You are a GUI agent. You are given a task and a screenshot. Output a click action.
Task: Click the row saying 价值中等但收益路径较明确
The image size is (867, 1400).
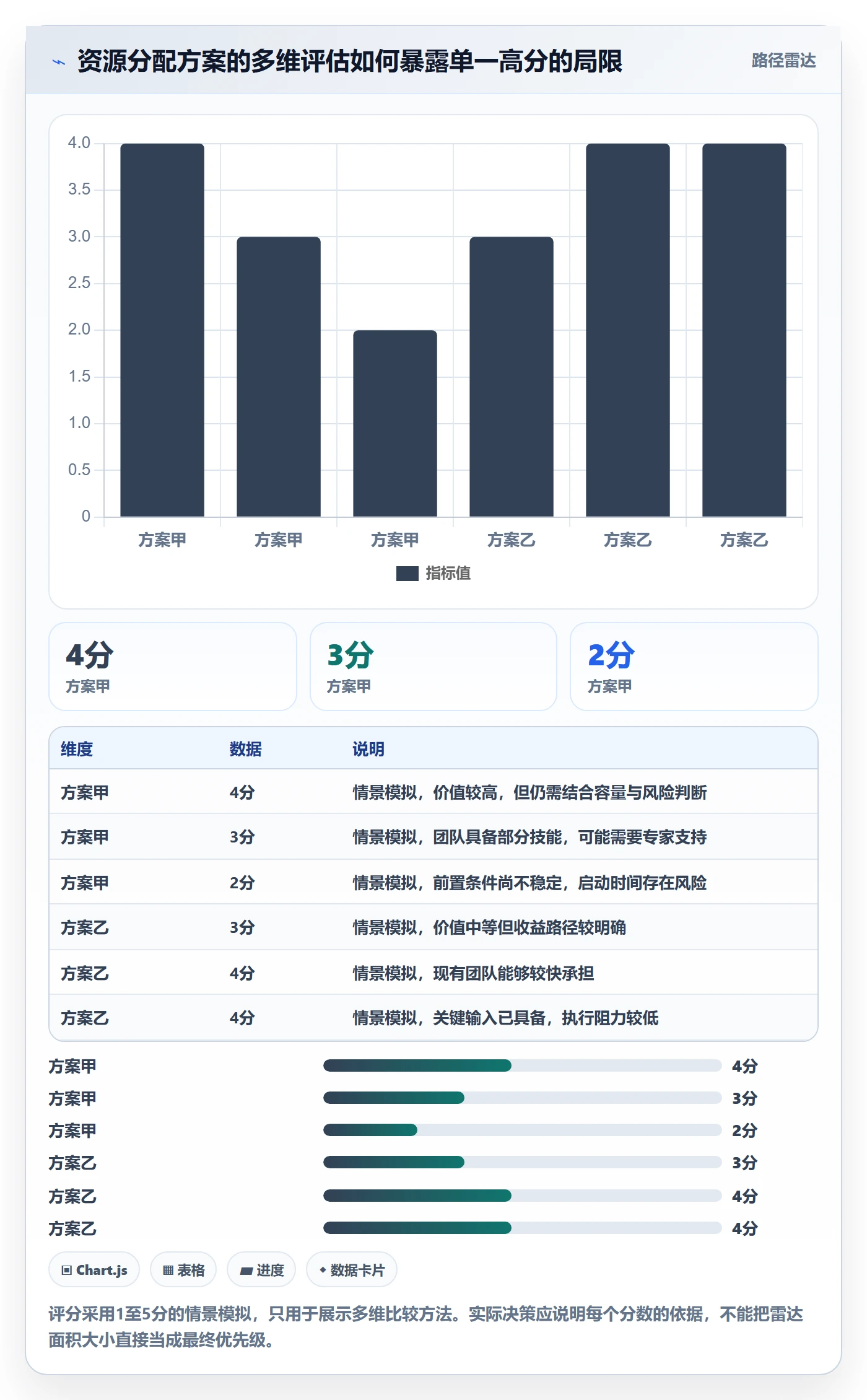(434, 927)
